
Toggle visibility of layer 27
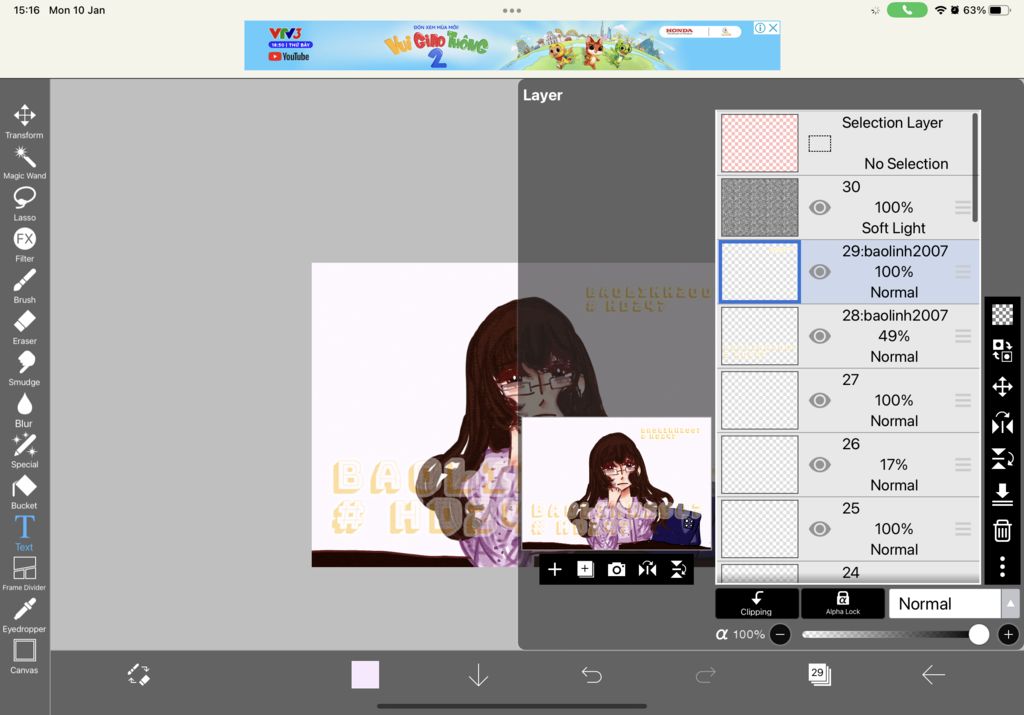820,400
